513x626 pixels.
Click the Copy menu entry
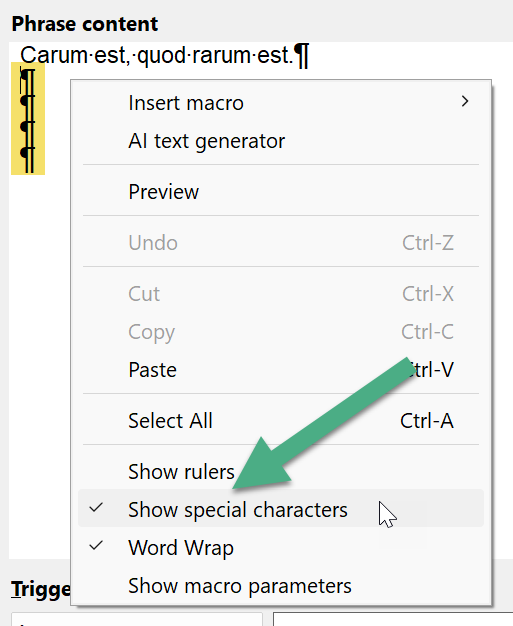click(281, 332)
